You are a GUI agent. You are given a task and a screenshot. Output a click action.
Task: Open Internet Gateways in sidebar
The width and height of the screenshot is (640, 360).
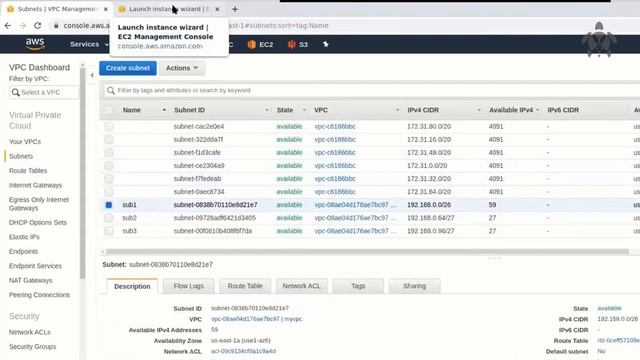tap(36, 185)
